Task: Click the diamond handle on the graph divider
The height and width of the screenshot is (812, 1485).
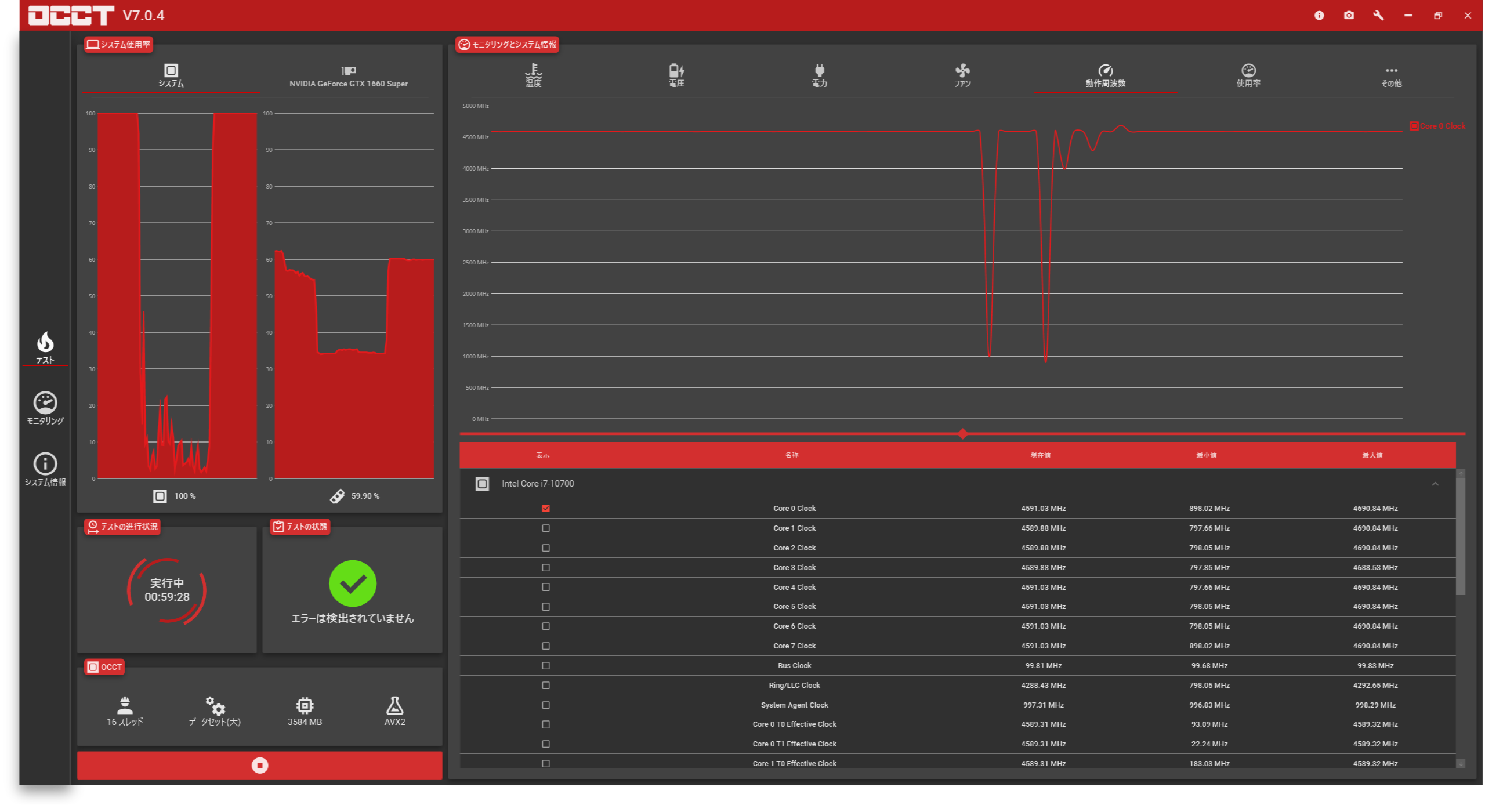Action: pyautogui.click(x=963, y=434)
